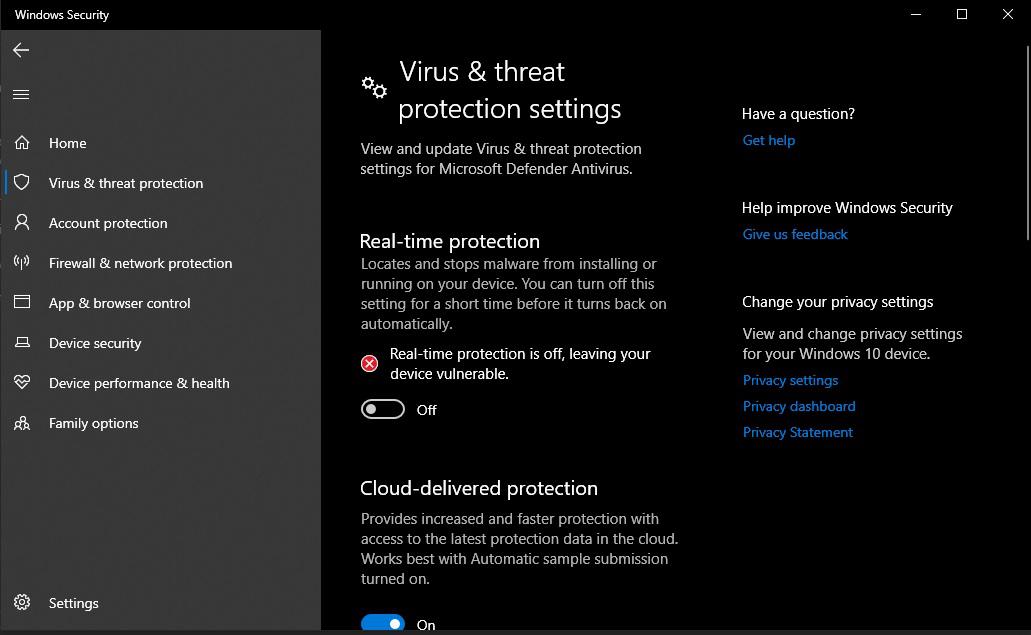The height and width of the screenshot is (635, 1031).
Task: Click the Device security laptop icon
Action: tap(22, 343)
